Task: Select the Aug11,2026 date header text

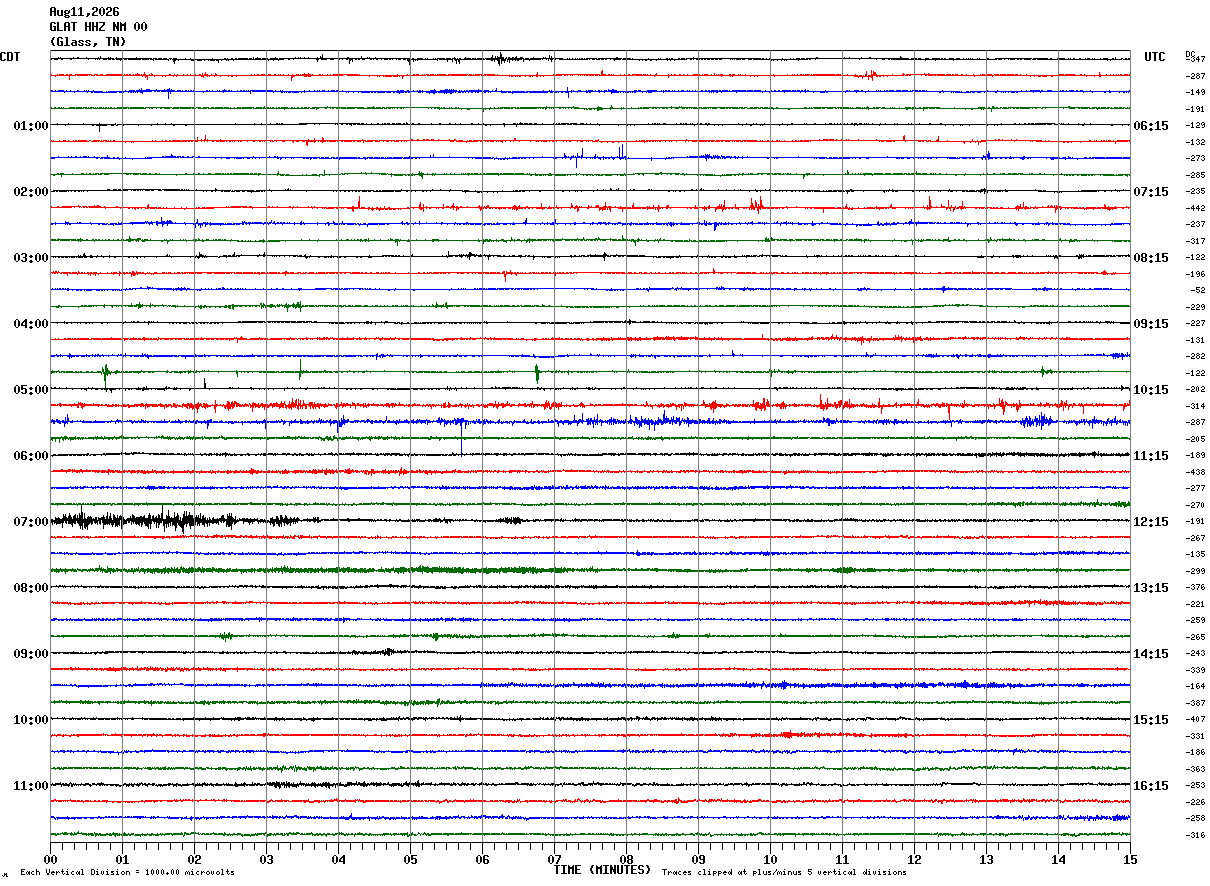Action: (x=84, y=12)
